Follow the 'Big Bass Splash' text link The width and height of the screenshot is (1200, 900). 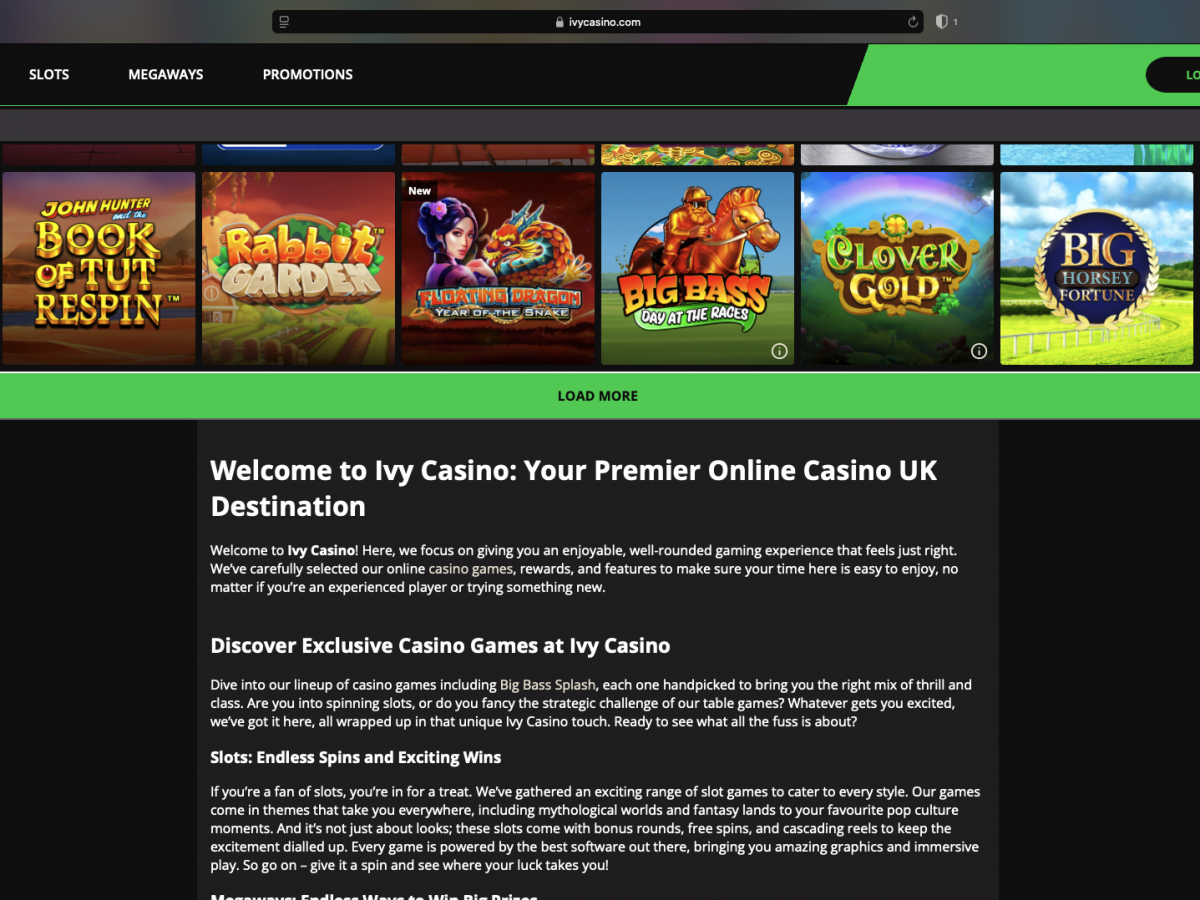click(x=548, y=685)
